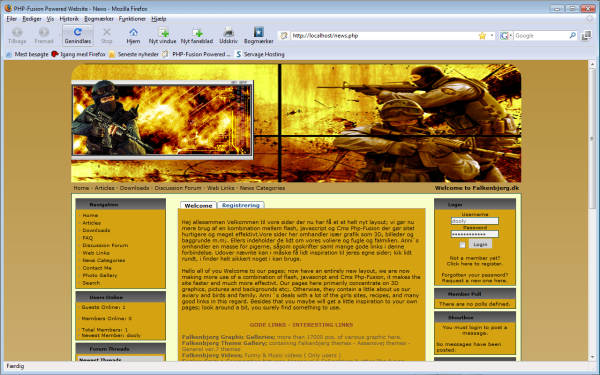Open Downloads in top site menu
This screenshot has width=600, height=375.
[x=134, y=188]
